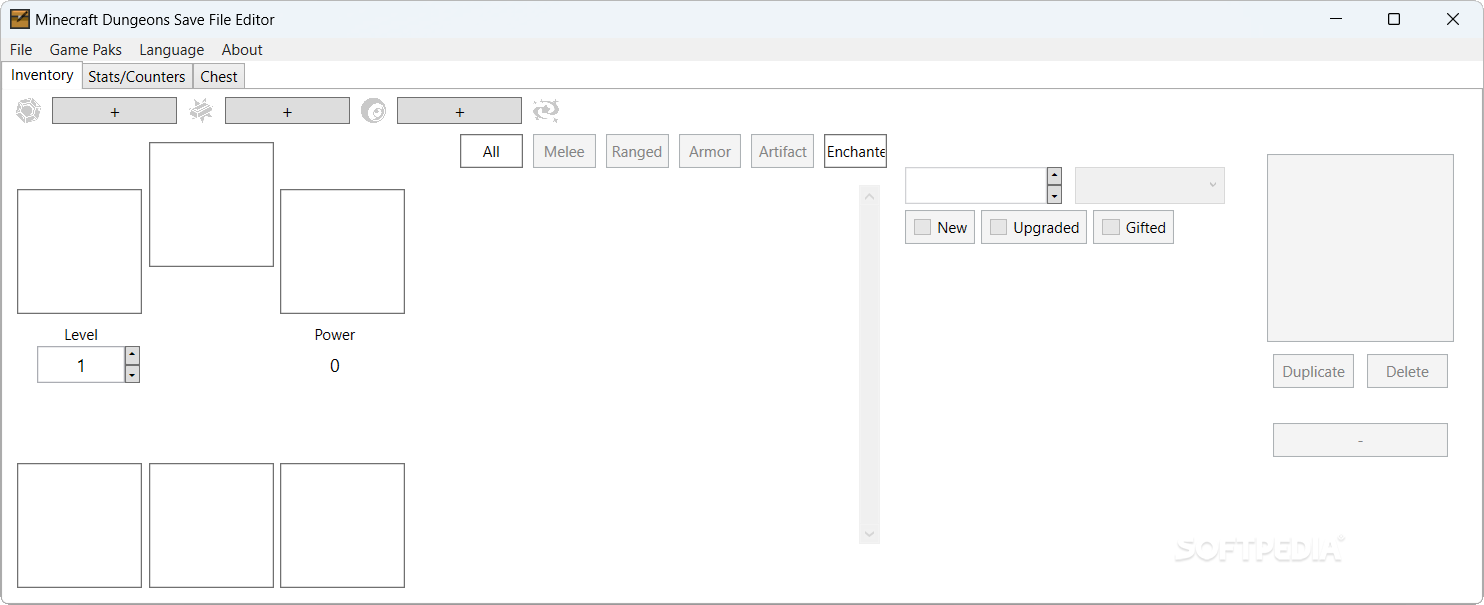1484x605 pixels.
Task: Select the equipment slot above the Level label
Action: point(79,251)
